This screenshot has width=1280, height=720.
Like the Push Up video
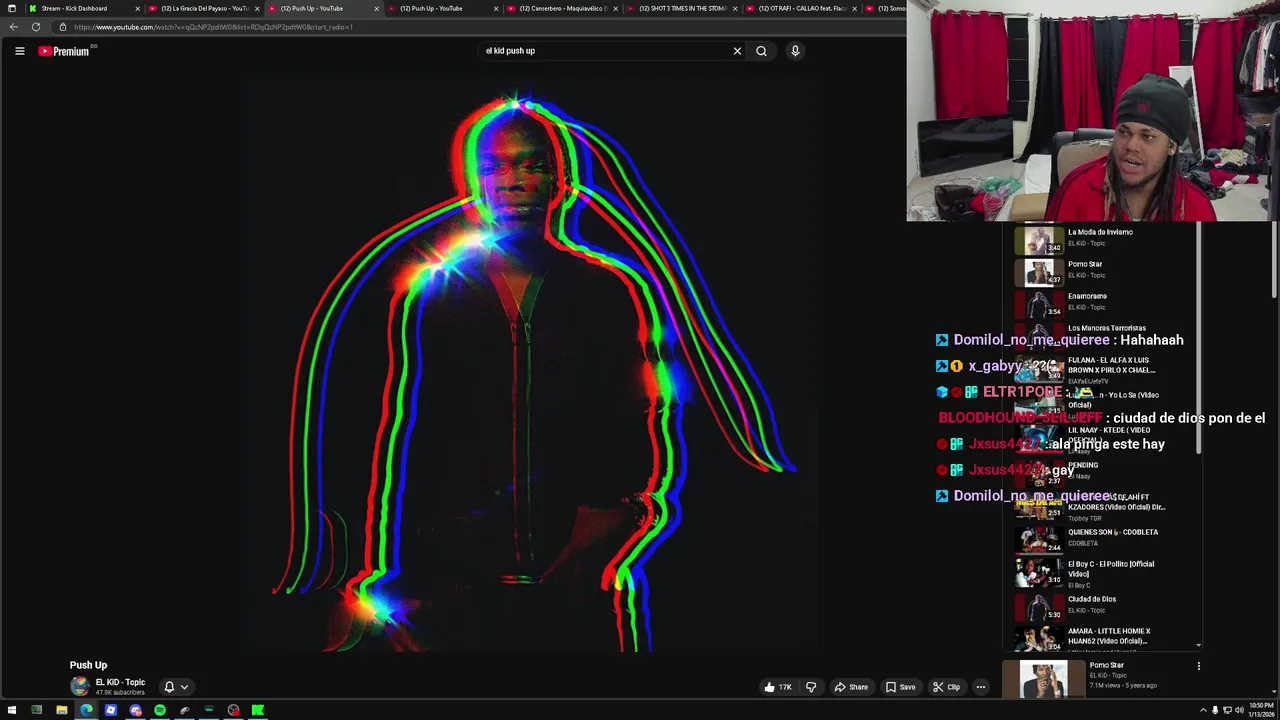(x=777, y=687)
